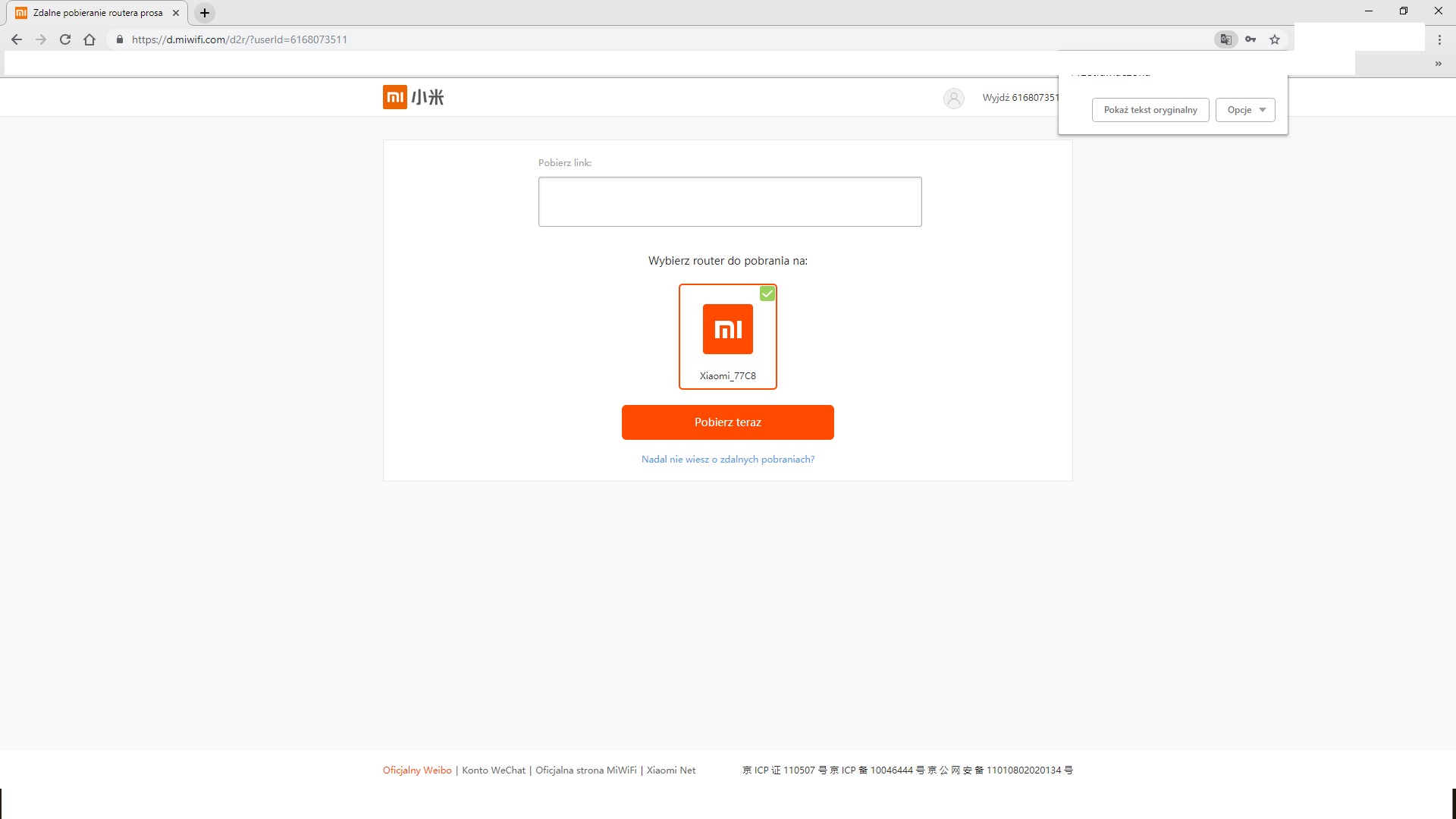Click Pokaż tekst oryginalny button
Image resolution: width=1456 pixels, height=819 pixels.
coord(1150,110)
